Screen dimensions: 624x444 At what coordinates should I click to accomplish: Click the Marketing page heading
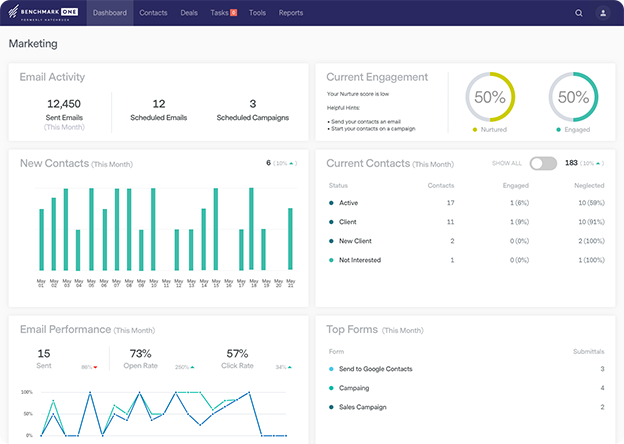pyautogui.click(x=33, y=44)
